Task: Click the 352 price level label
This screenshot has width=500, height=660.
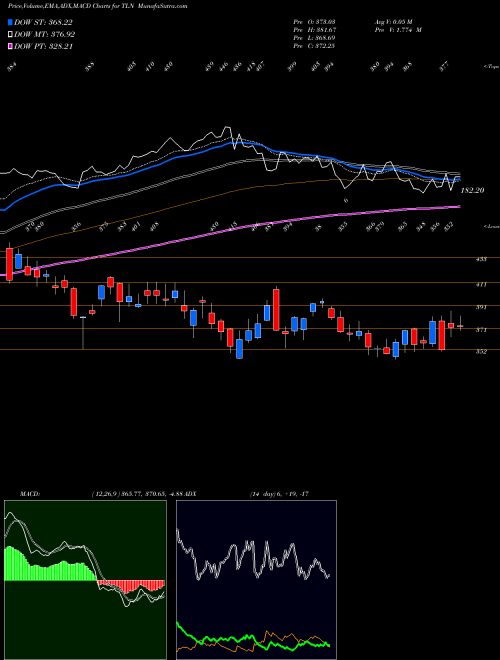Action: point(481,351)
